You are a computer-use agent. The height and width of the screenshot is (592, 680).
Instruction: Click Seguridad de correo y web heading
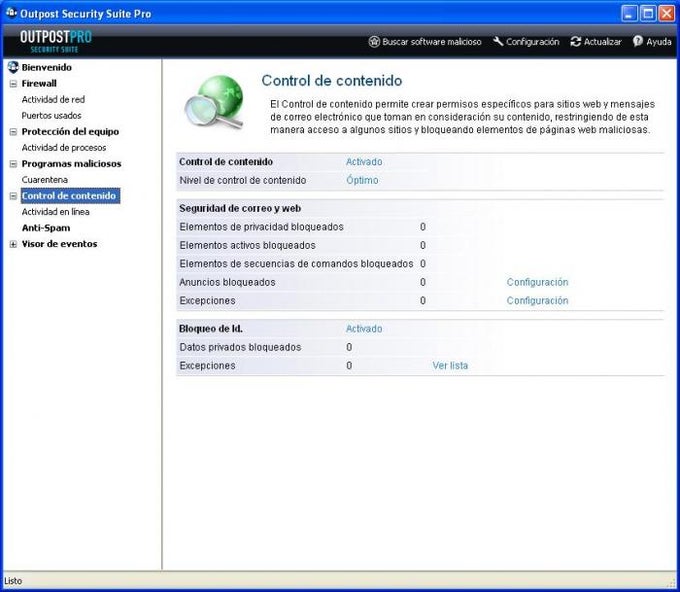[240, 209]
